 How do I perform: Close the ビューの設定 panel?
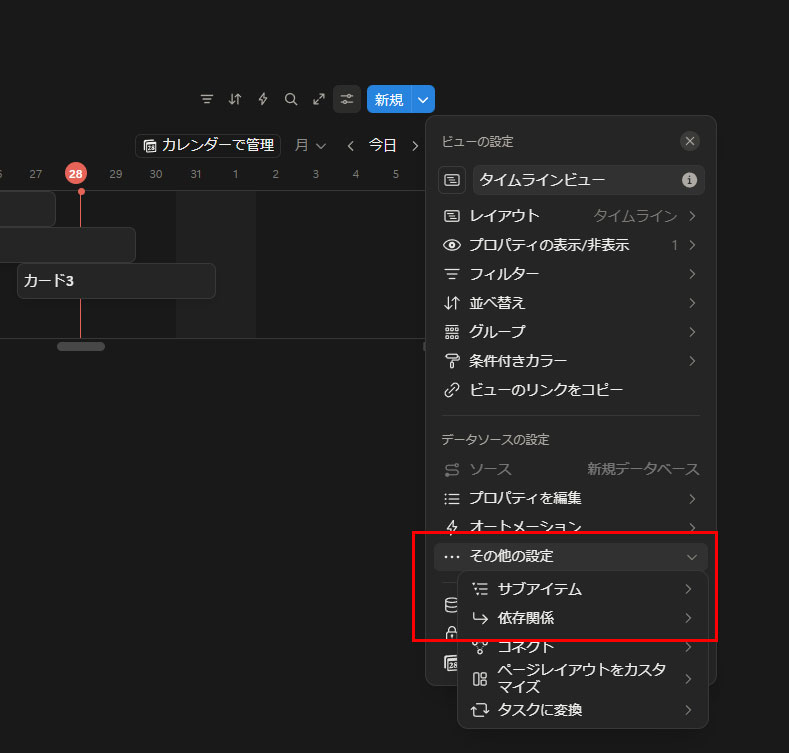coord(689,141)
